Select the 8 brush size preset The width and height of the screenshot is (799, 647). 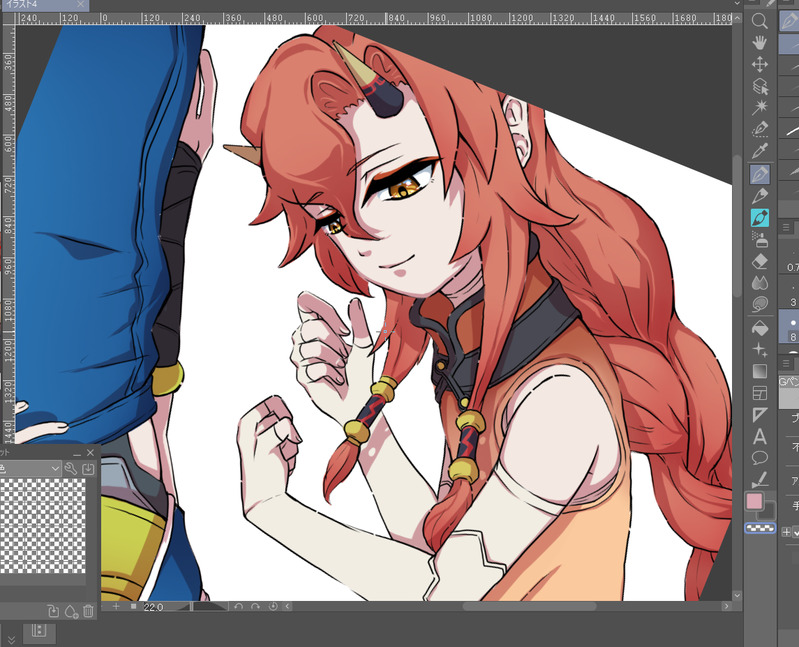pos(791,328)
